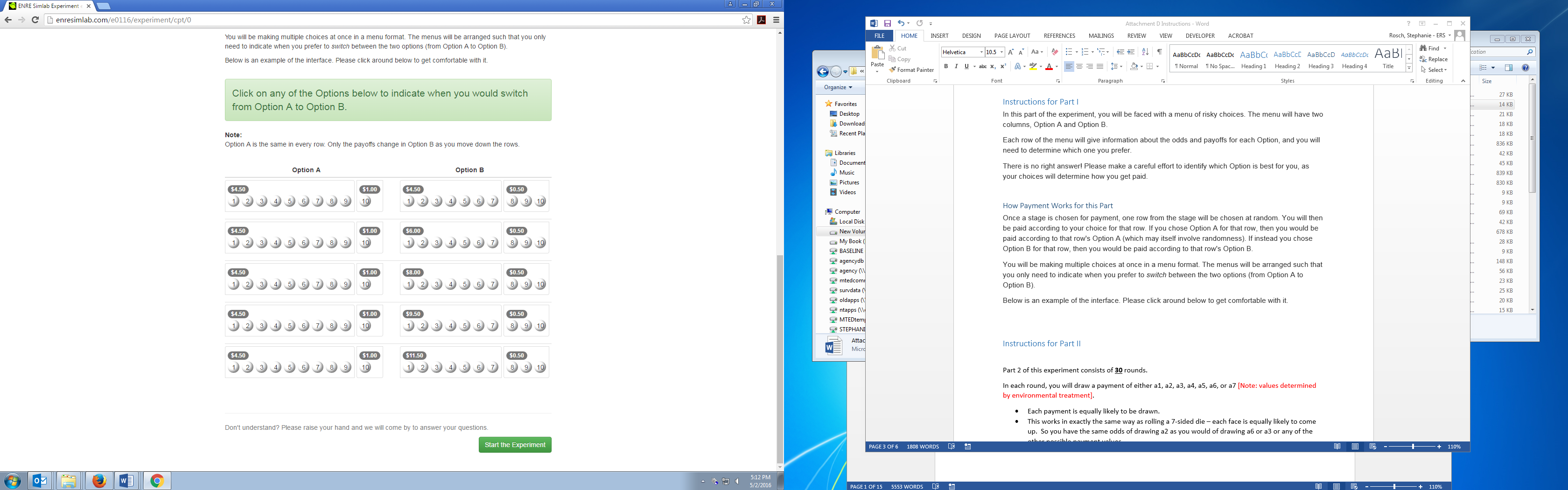Toggle Underline formatting in Word

tap(966, 66)
